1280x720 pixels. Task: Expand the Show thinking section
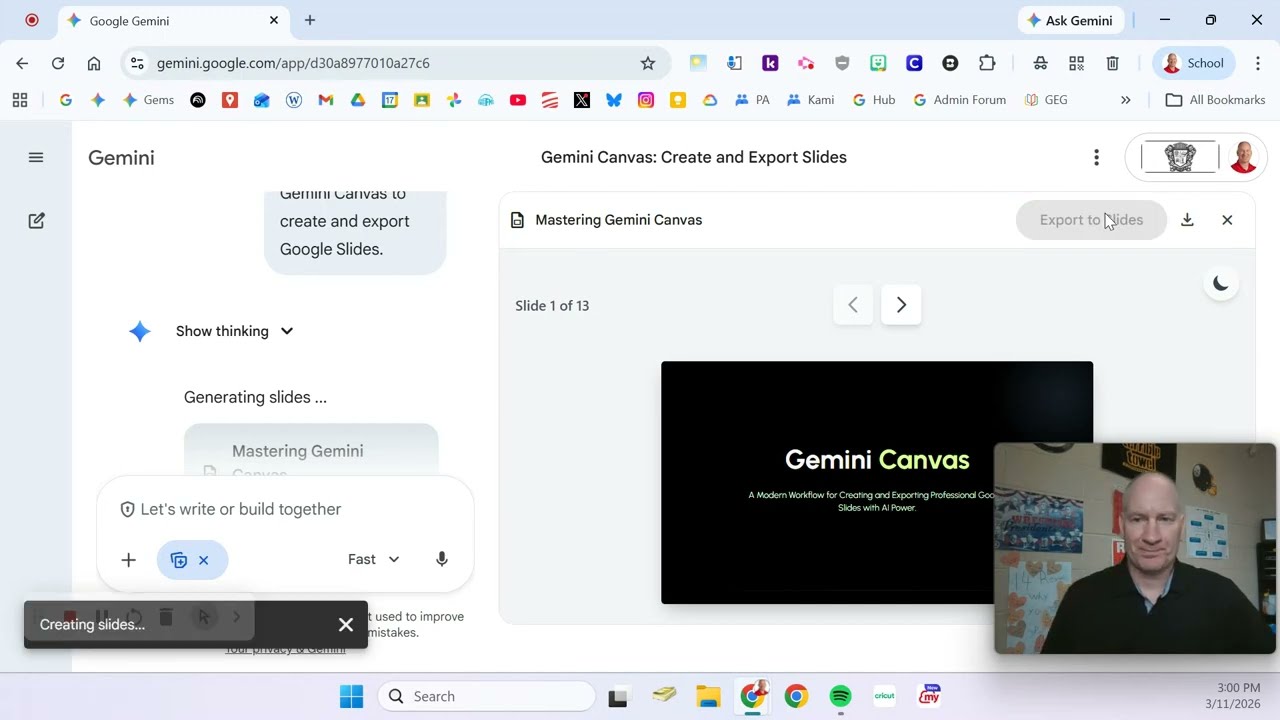pyautogui.click(x=234, y=331)
